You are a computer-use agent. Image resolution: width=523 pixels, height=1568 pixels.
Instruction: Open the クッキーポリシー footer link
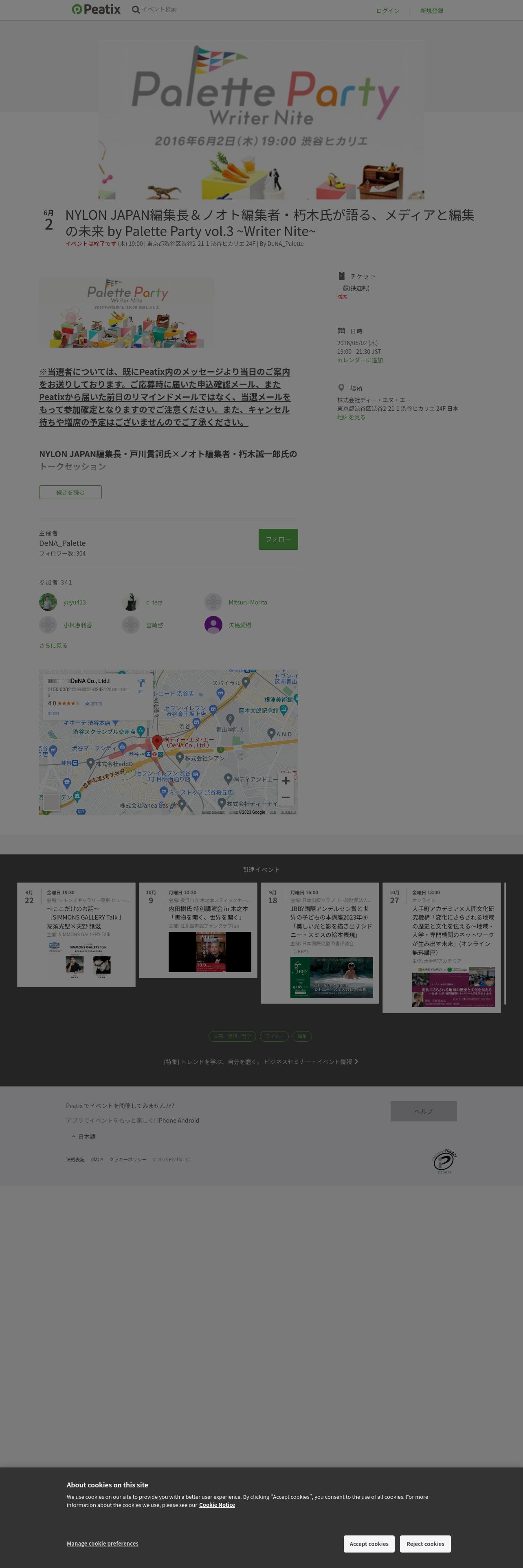[x=128, y=1160]
